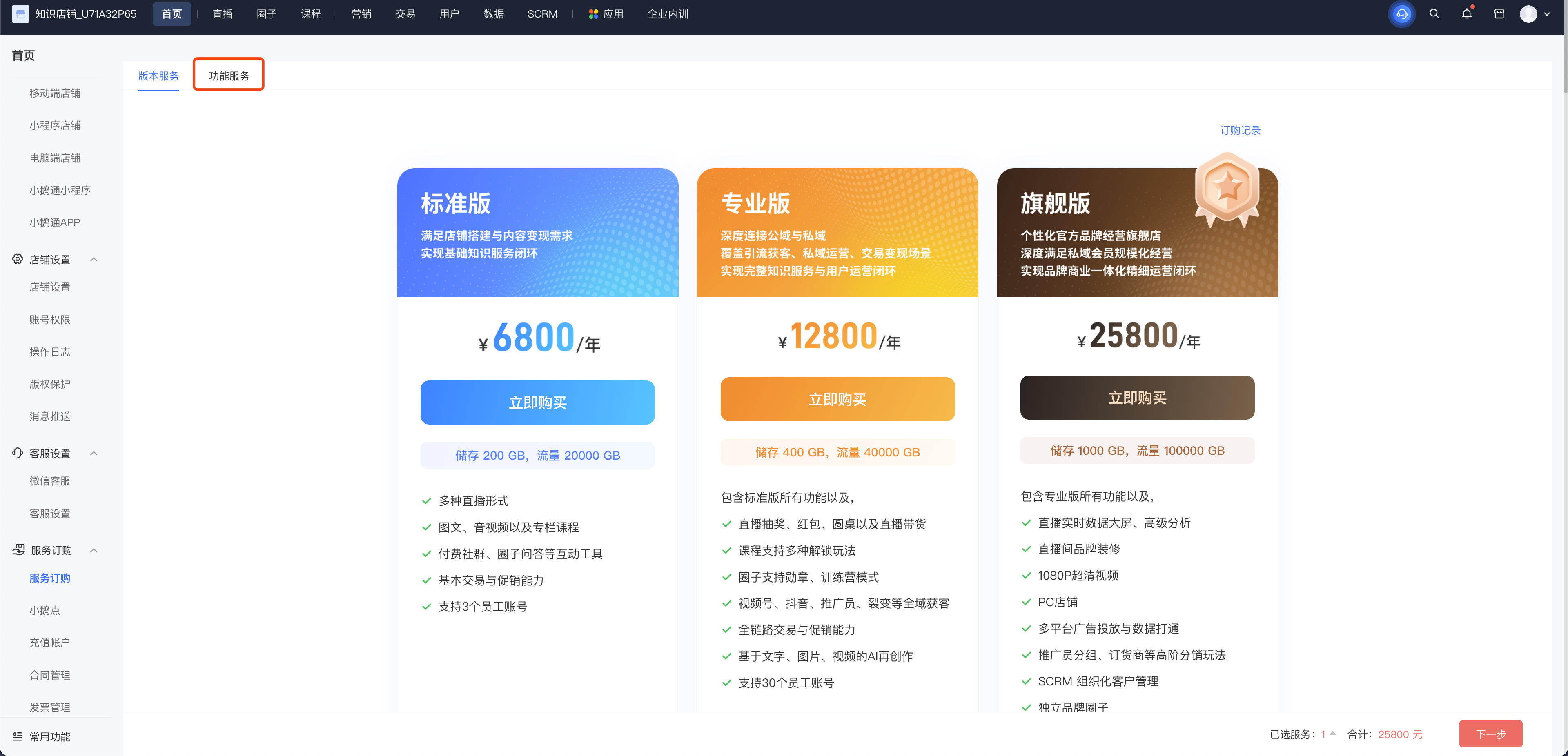
Task: Open 账号权限 in sidebar
Action: (x=49, y=319)
